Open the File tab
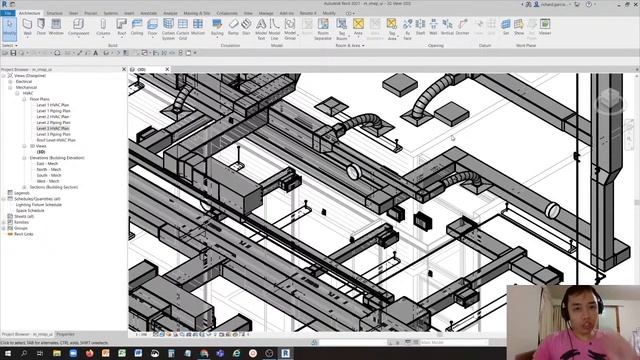Screen dimensions: 640x360 [8, 13]
